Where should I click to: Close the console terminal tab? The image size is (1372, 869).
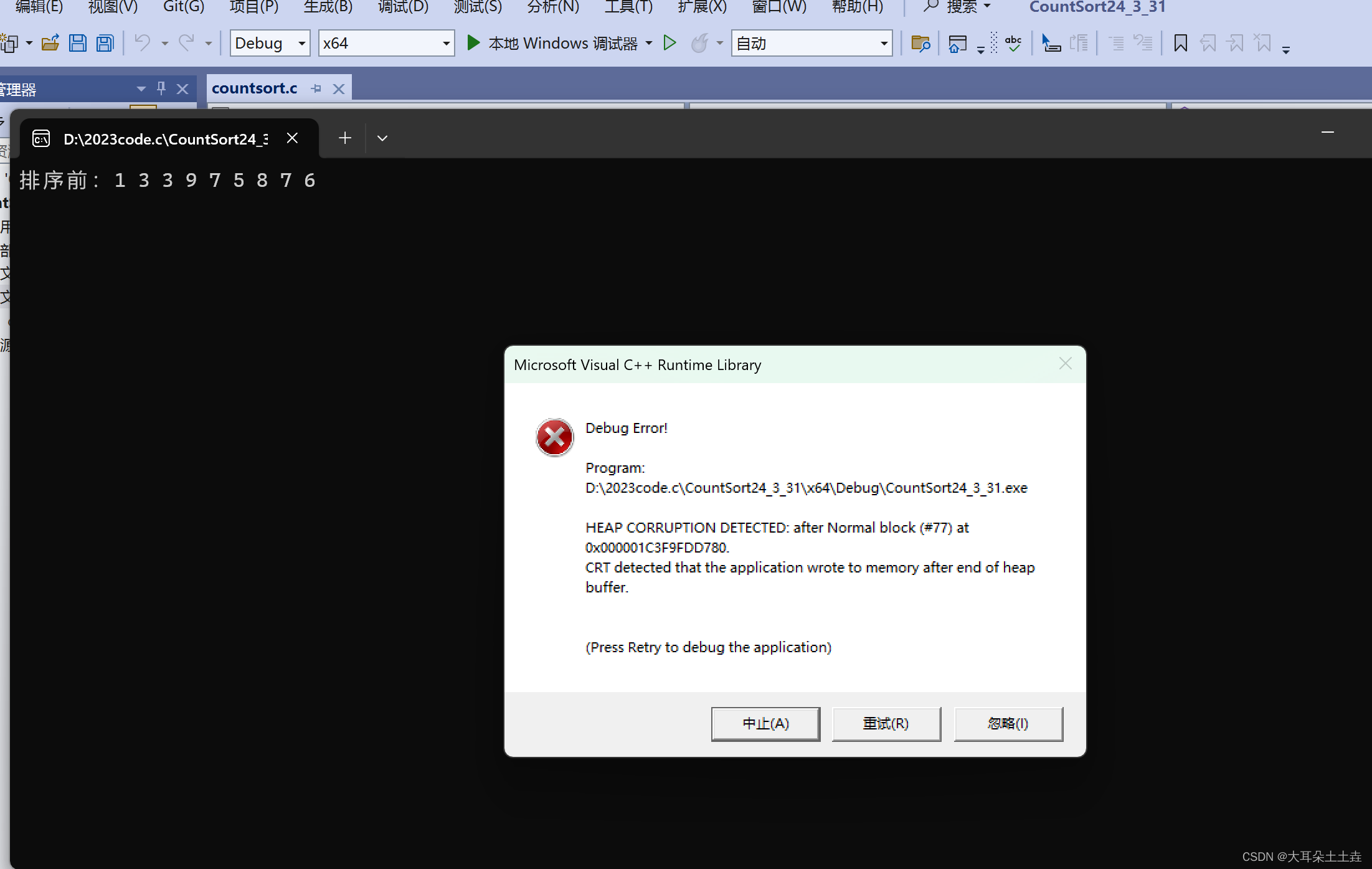tap(292, 138)
